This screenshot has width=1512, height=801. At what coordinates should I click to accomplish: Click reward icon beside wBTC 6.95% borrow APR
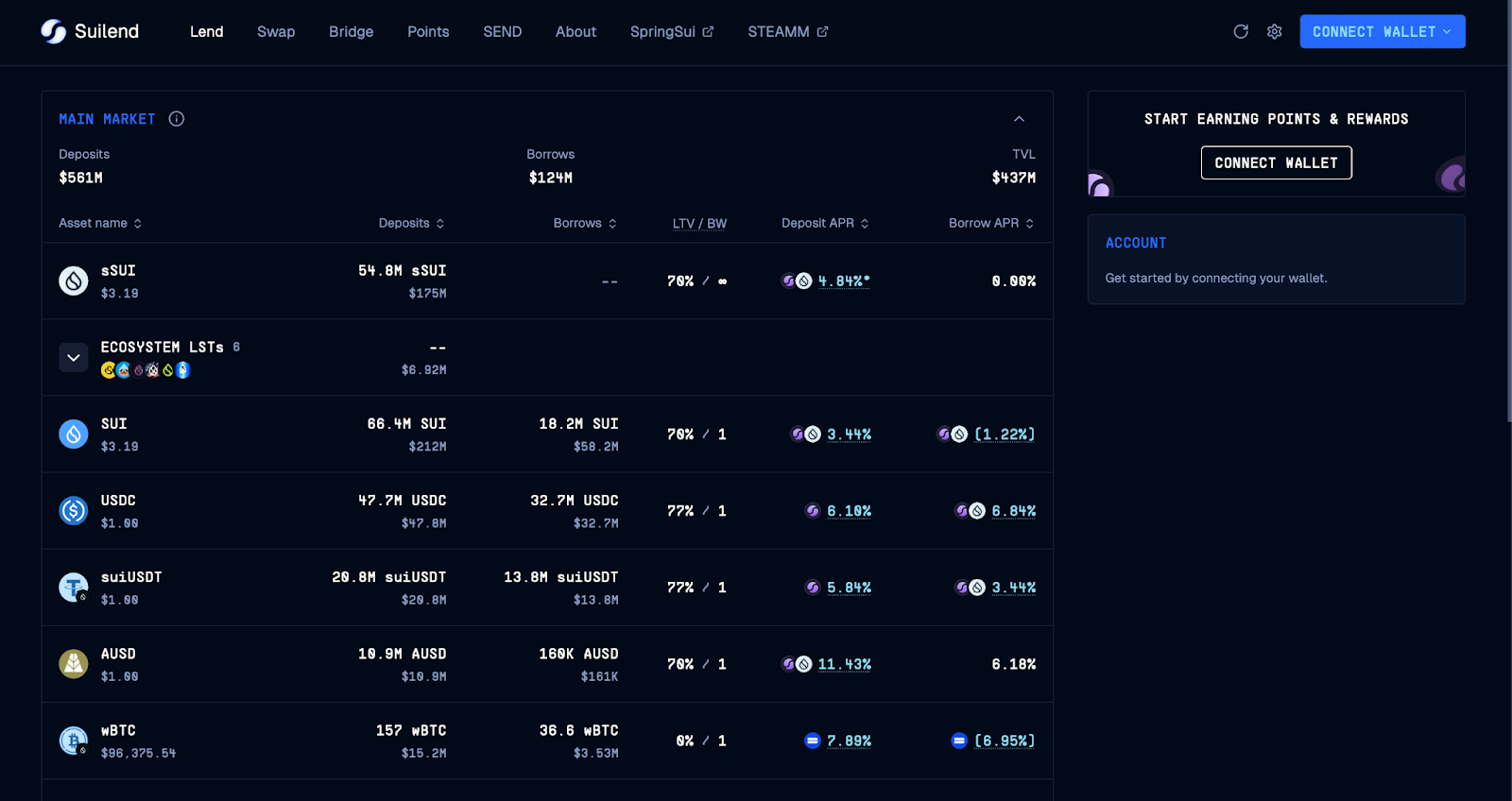coord(959,741)
